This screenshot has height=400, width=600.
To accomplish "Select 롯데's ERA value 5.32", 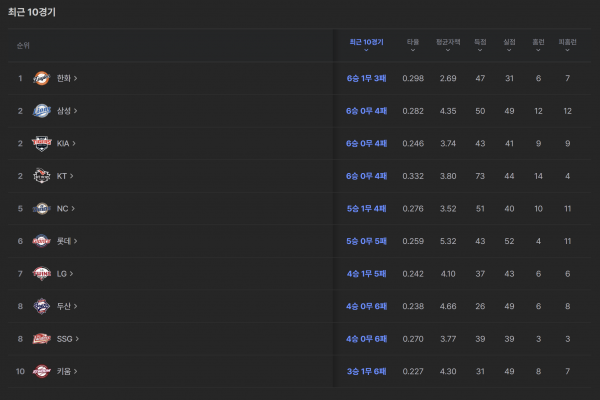I will click(448, 241).
